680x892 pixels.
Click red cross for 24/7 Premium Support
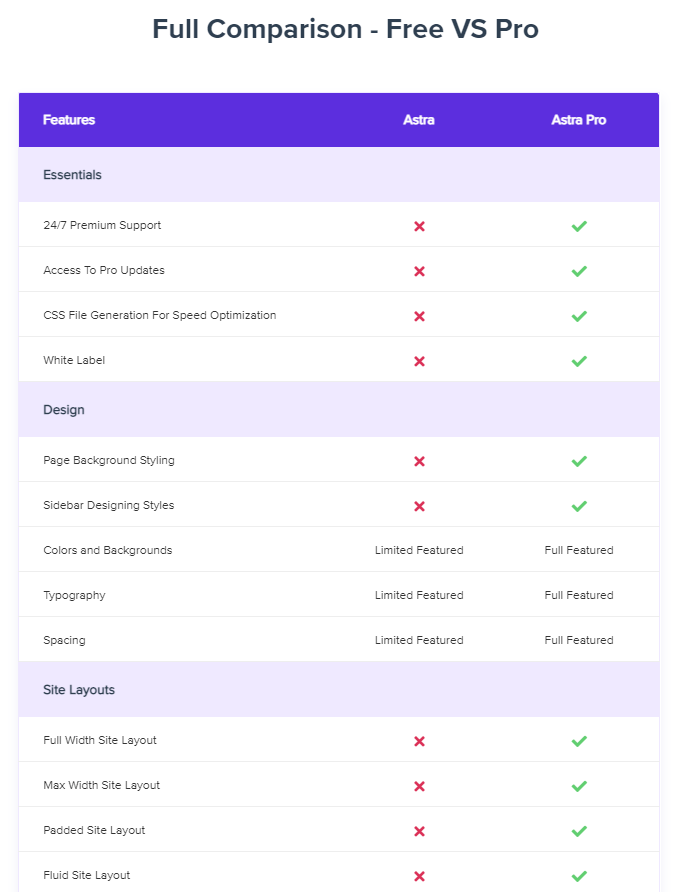419,226
